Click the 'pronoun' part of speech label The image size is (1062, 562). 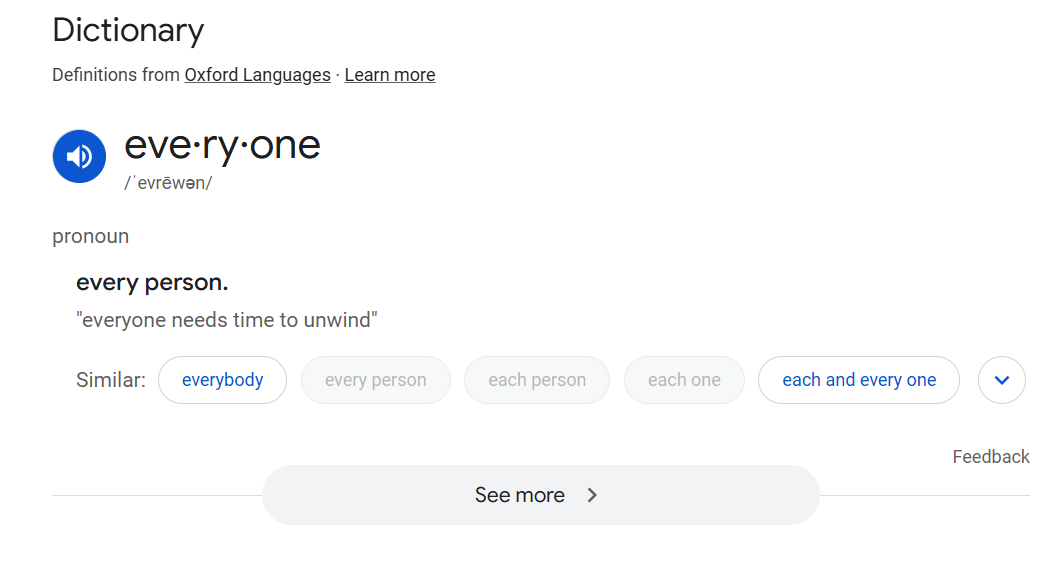pos(91,236)
